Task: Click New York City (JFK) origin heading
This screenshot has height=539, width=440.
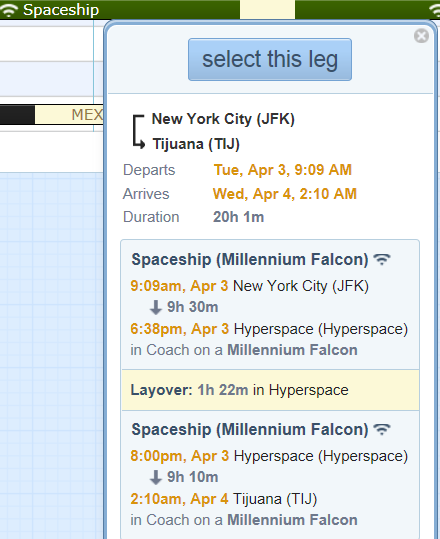Action: 223,119
